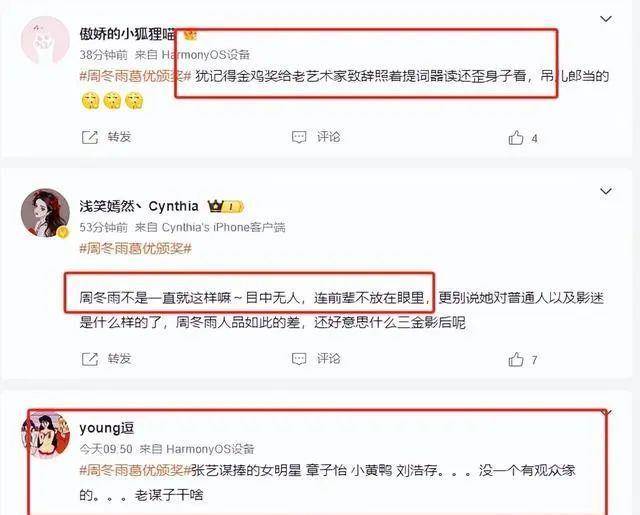Expand options chevron on first post
Screen dimensions: 640x515
(x=606, y=19)
